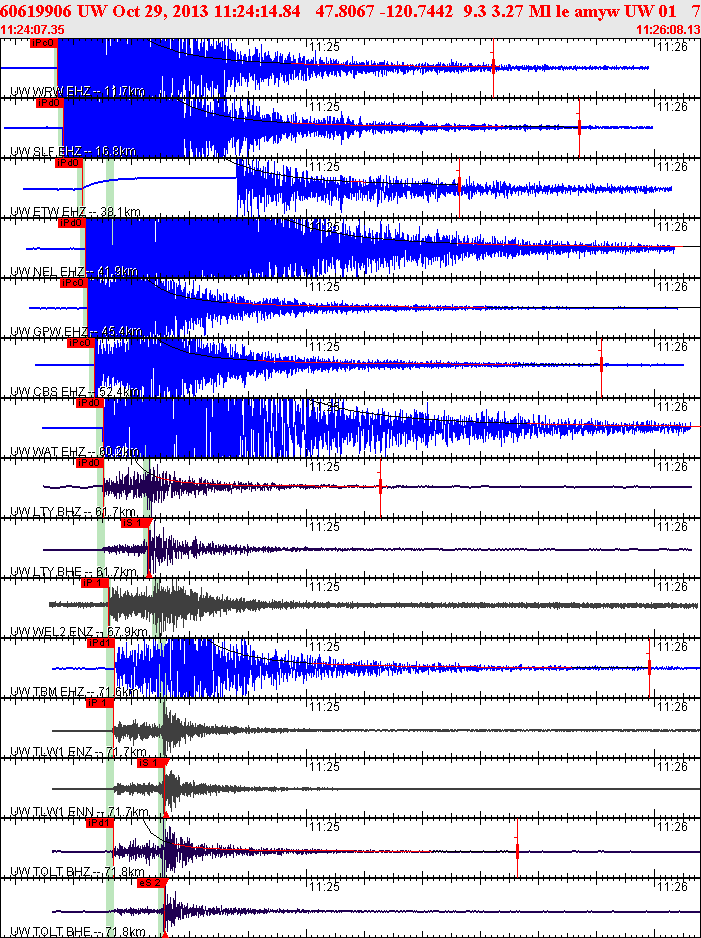The image size is (701, 938).
Task: Click the 'UW NEL EHZ -- 41.9km' station label
Action: pyautogui.click(x=74, y=272)
